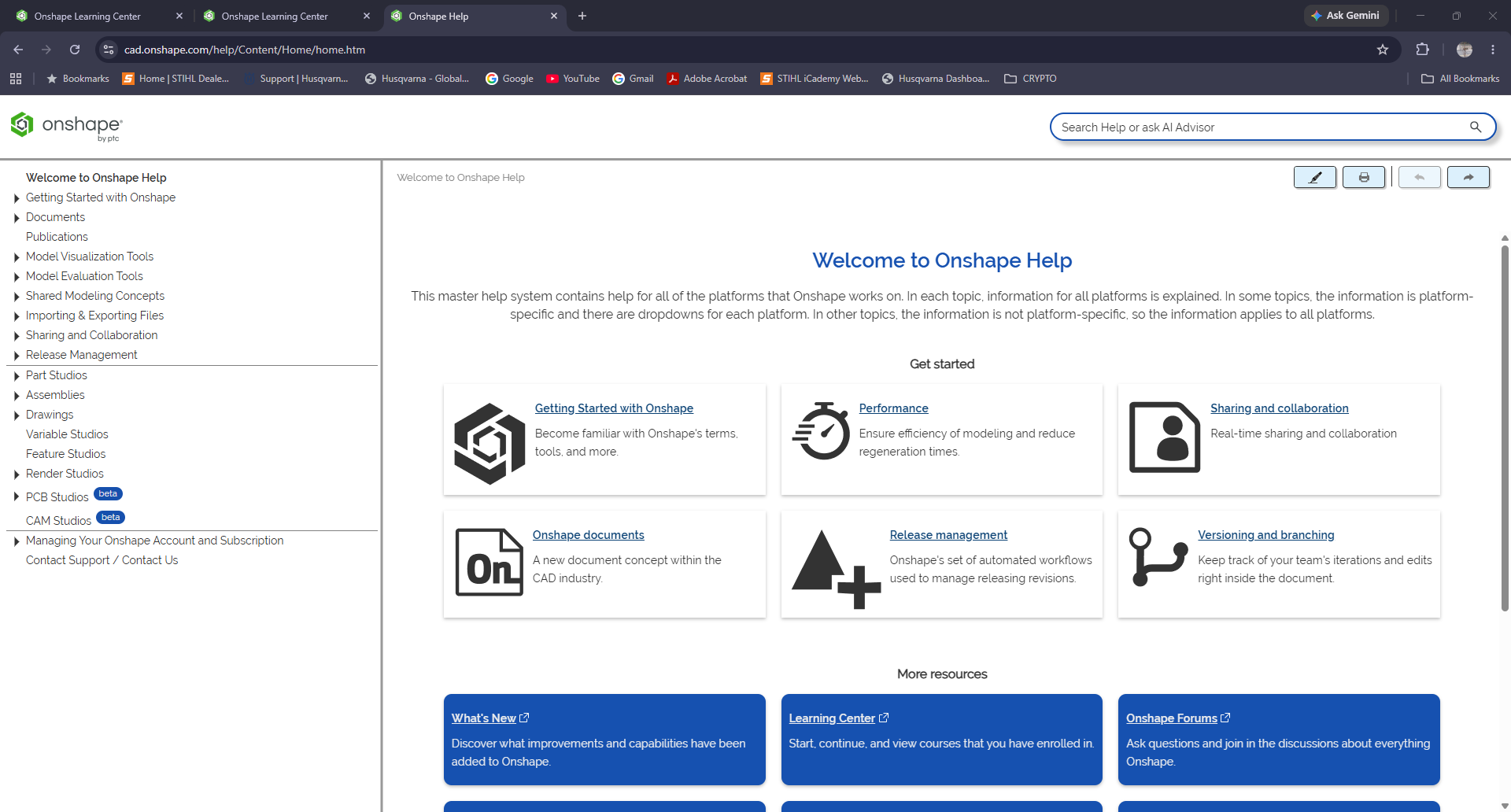Click the search magnifier icon in Help search
The height and width of the screenshot is (812, 1511).
click(x=1476, y=127)
